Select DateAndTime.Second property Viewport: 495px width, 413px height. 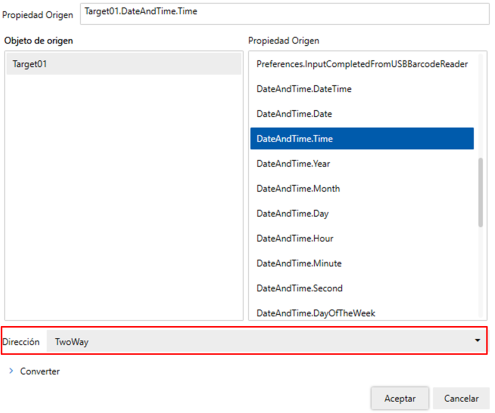[x=362, y=288]
